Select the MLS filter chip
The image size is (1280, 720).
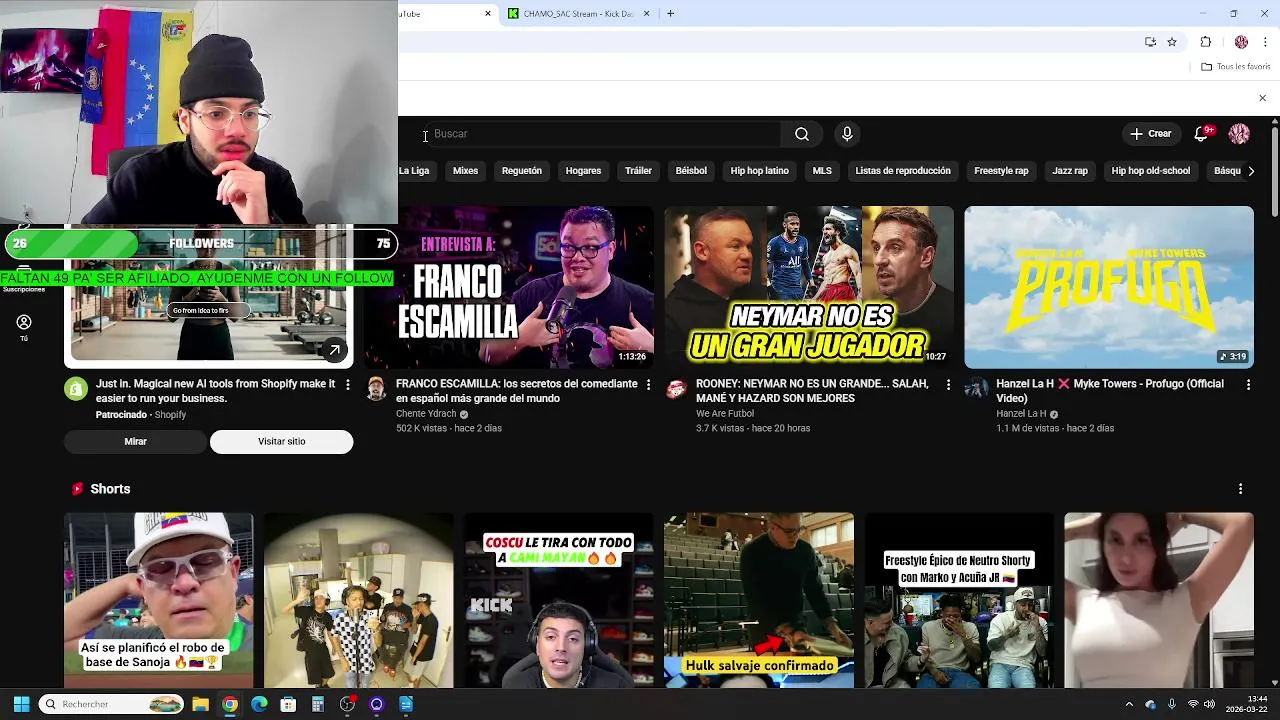pos(822,171)
